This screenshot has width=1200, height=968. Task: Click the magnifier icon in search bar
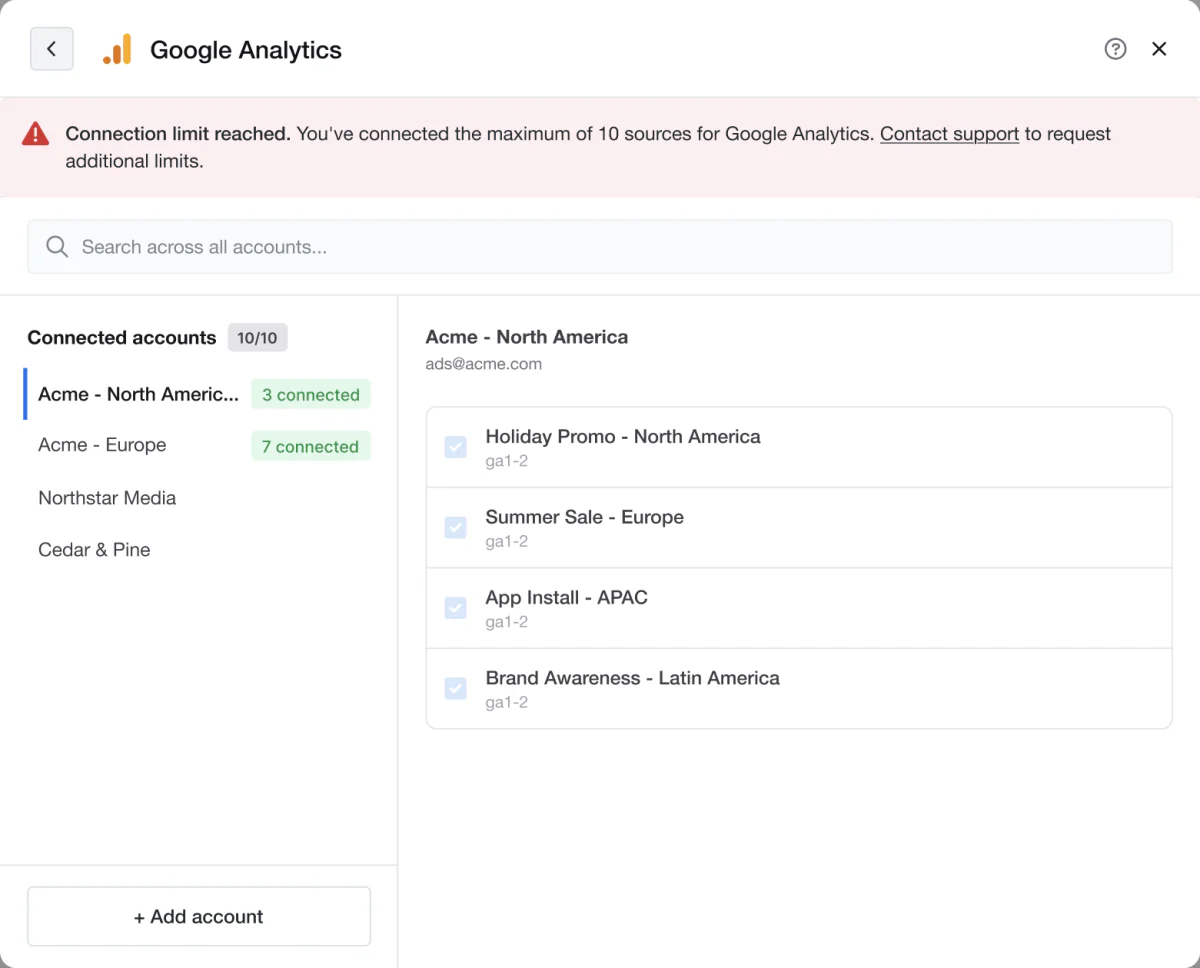(57, 247)
